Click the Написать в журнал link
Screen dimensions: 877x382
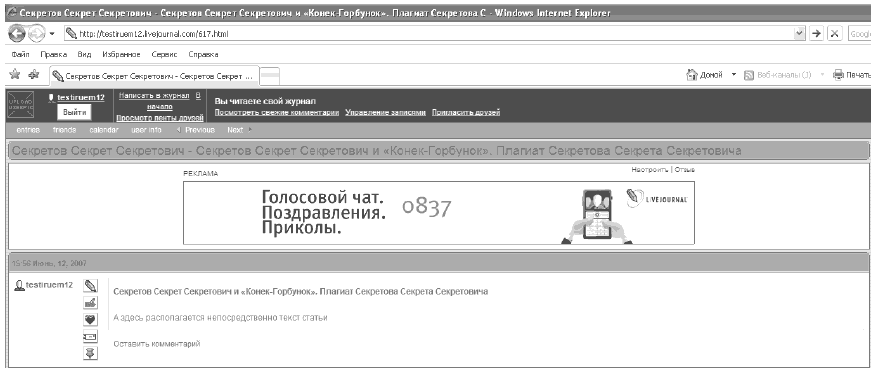pos(154,96)
